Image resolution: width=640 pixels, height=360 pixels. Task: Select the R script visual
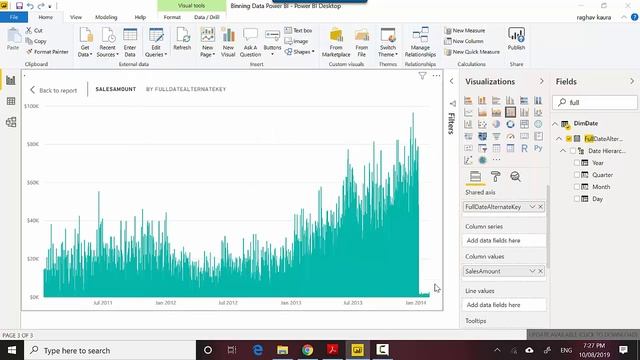(x=524, y=148)
